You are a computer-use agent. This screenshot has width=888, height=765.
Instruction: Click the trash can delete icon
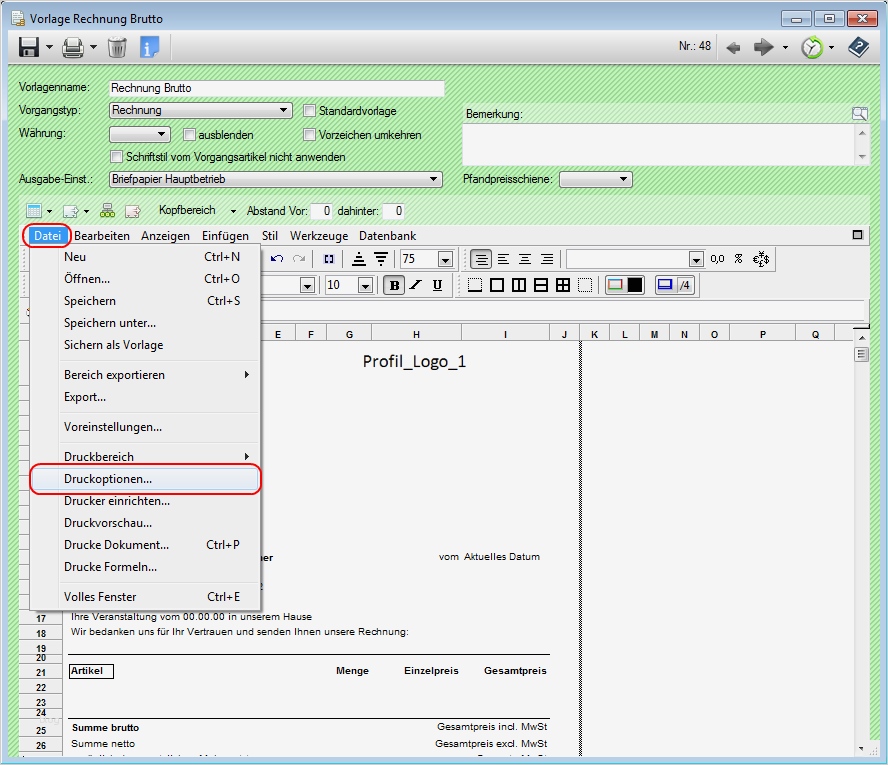[x=117, y=47]
